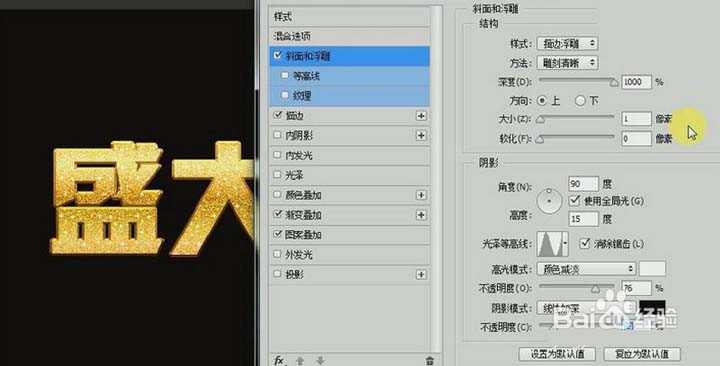The image size is (720, 366).
Task: Click the 大小 pixel value field
Action: coord(636,119)
